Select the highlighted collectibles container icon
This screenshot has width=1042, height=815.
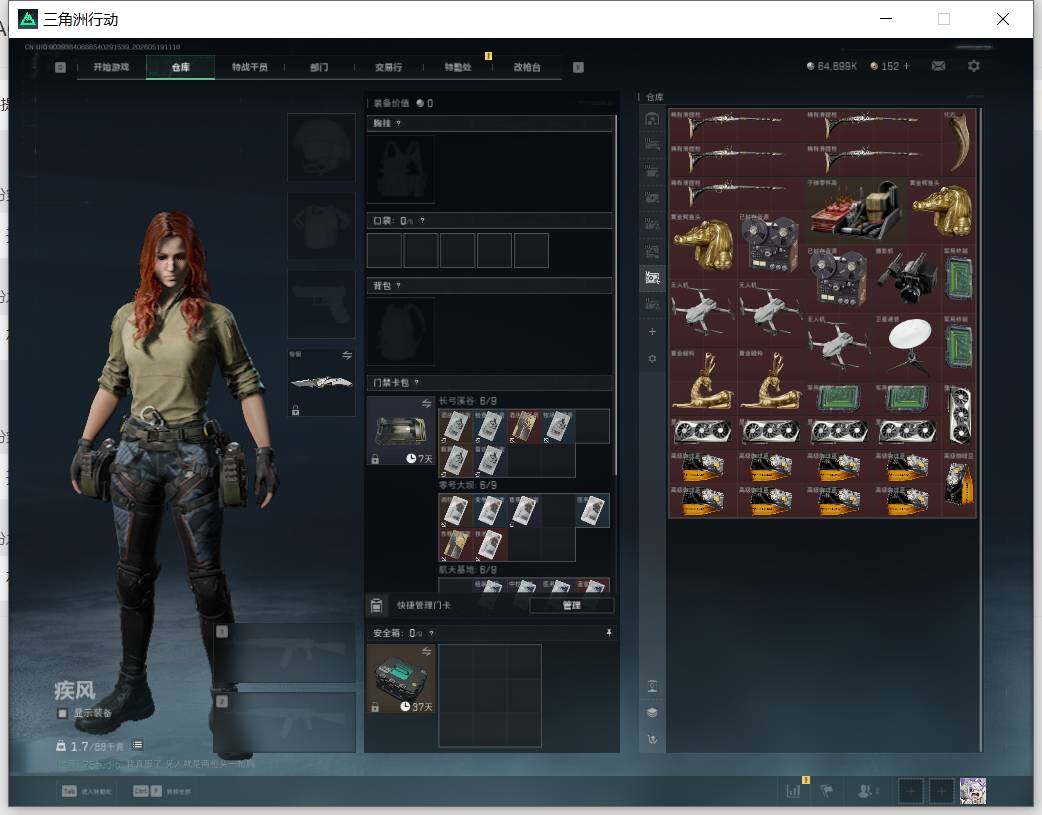(x=652, y=277)
